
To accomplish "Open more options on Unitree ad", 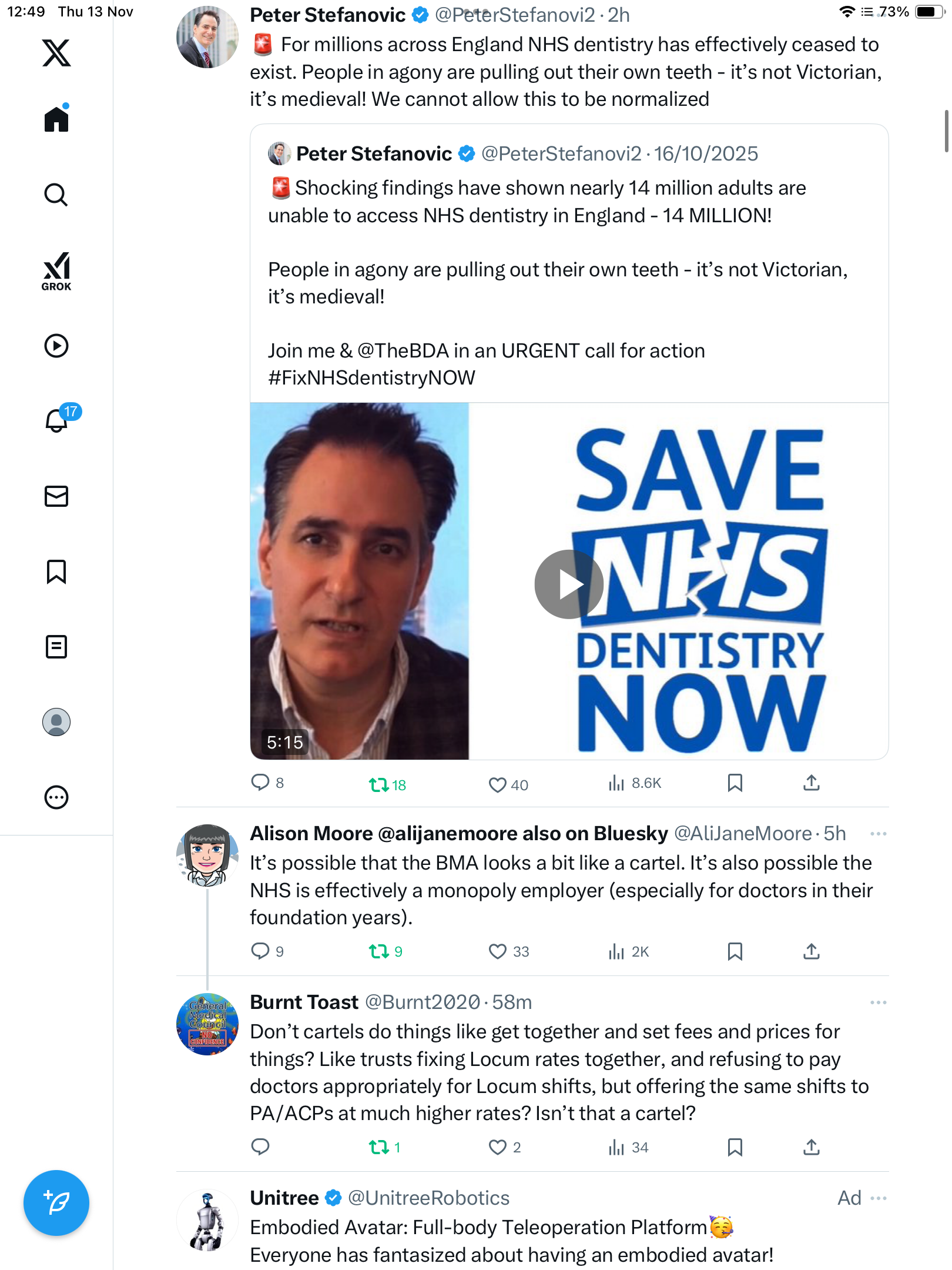I will [x=879, y=1198].
